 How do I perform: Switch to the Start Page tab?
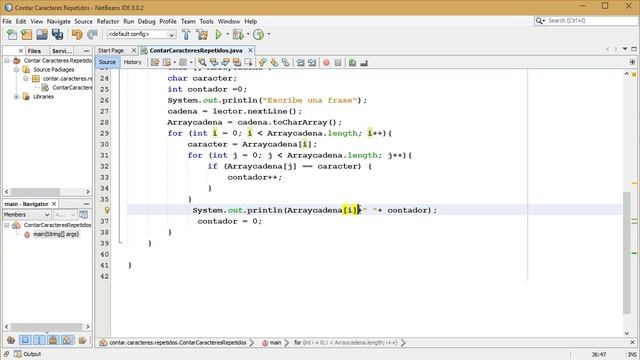click(111, 50)
